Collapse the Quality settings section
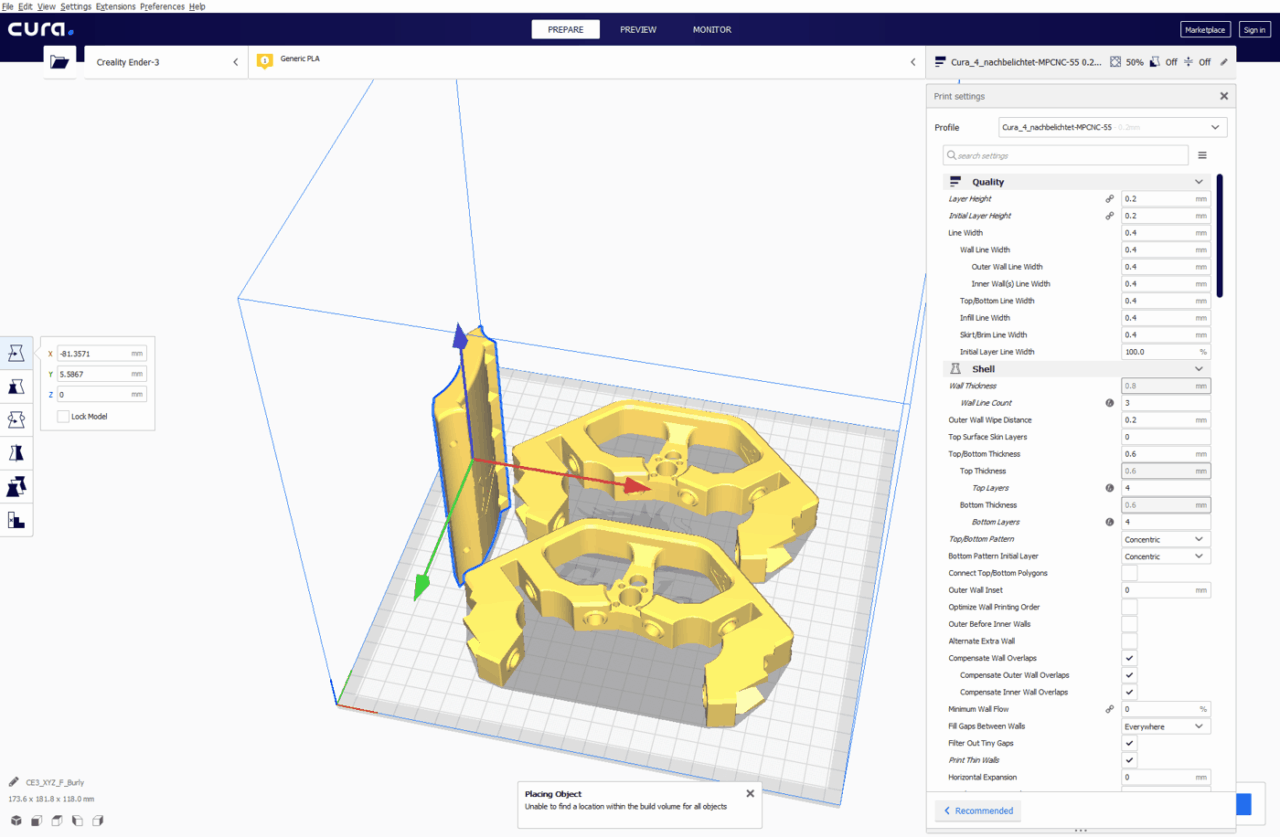 (1198, 182)
